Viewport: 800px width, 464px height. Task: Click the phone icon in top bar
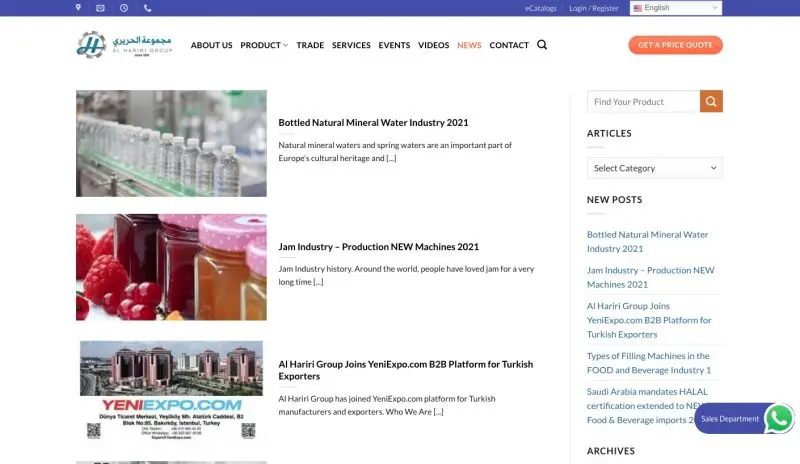[x=147, y=8]
